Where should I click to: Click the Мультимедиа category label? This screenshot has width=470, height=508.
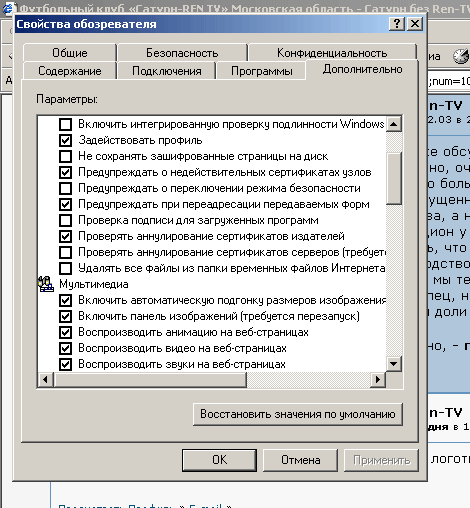click(94, 284)
